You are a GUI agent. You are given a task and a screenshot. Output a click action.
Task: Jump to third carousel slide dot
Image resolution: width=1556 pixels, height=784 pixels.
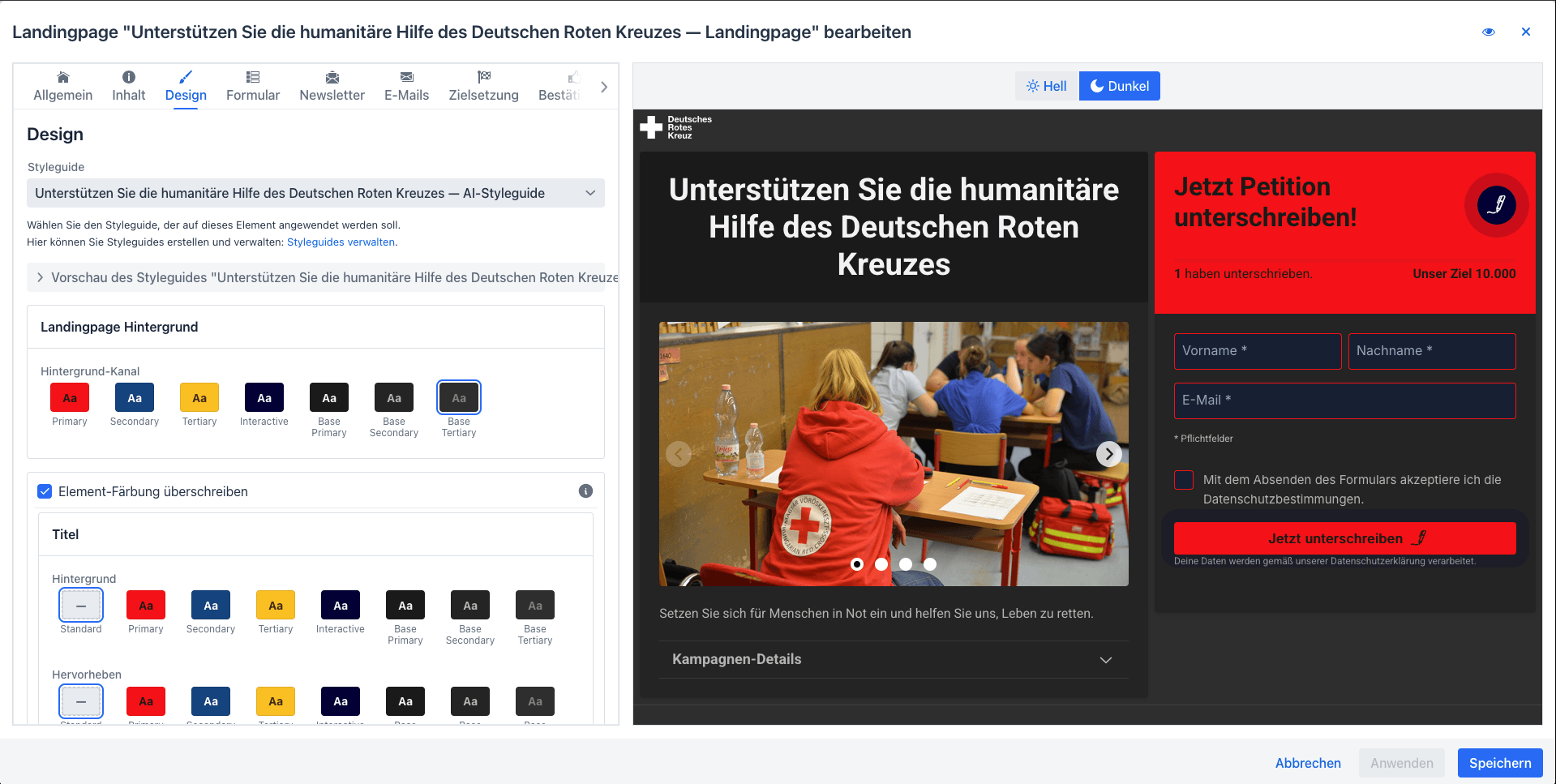[906, 564]
